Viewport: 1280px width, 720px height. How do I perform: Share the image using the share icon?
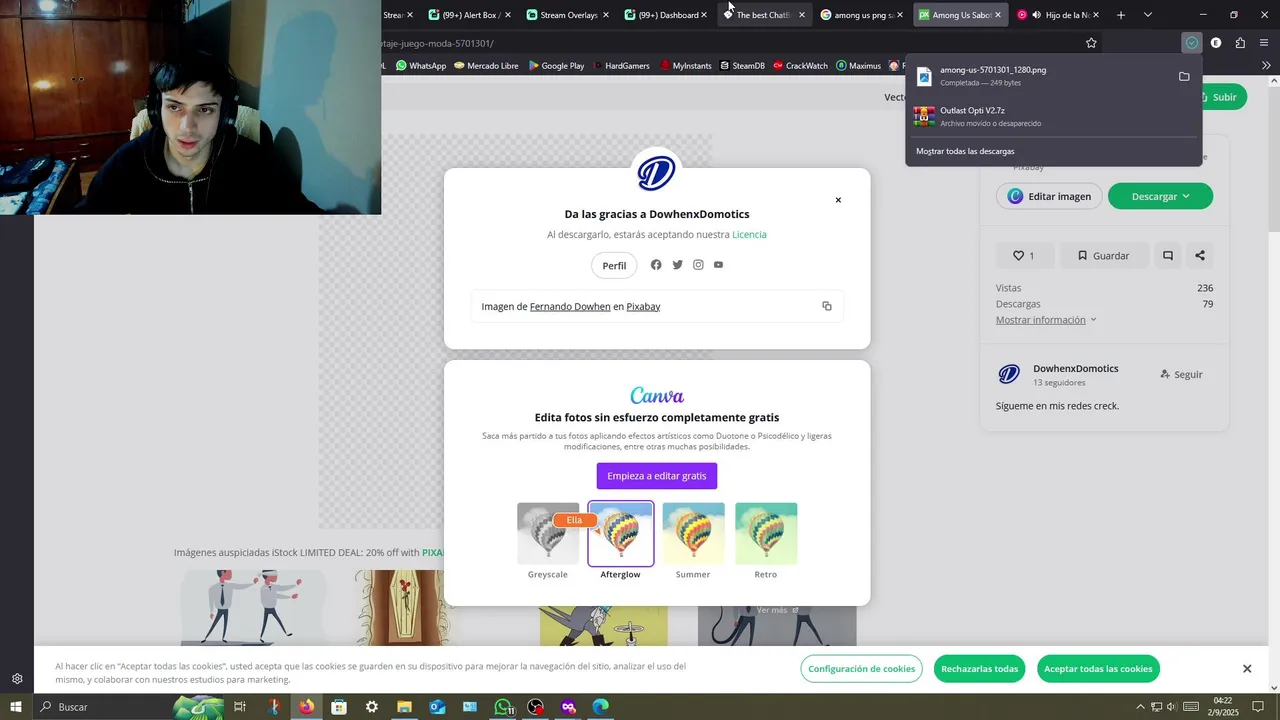(1200, 256)
